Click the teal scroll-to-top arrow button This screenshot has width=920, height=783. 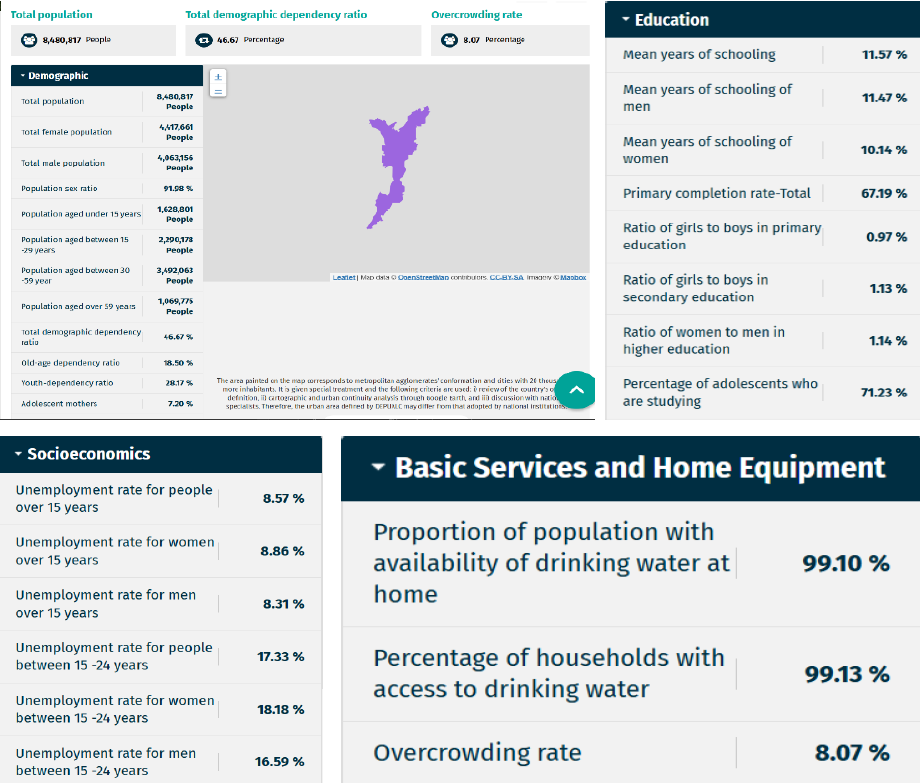(x=575, y=390)
